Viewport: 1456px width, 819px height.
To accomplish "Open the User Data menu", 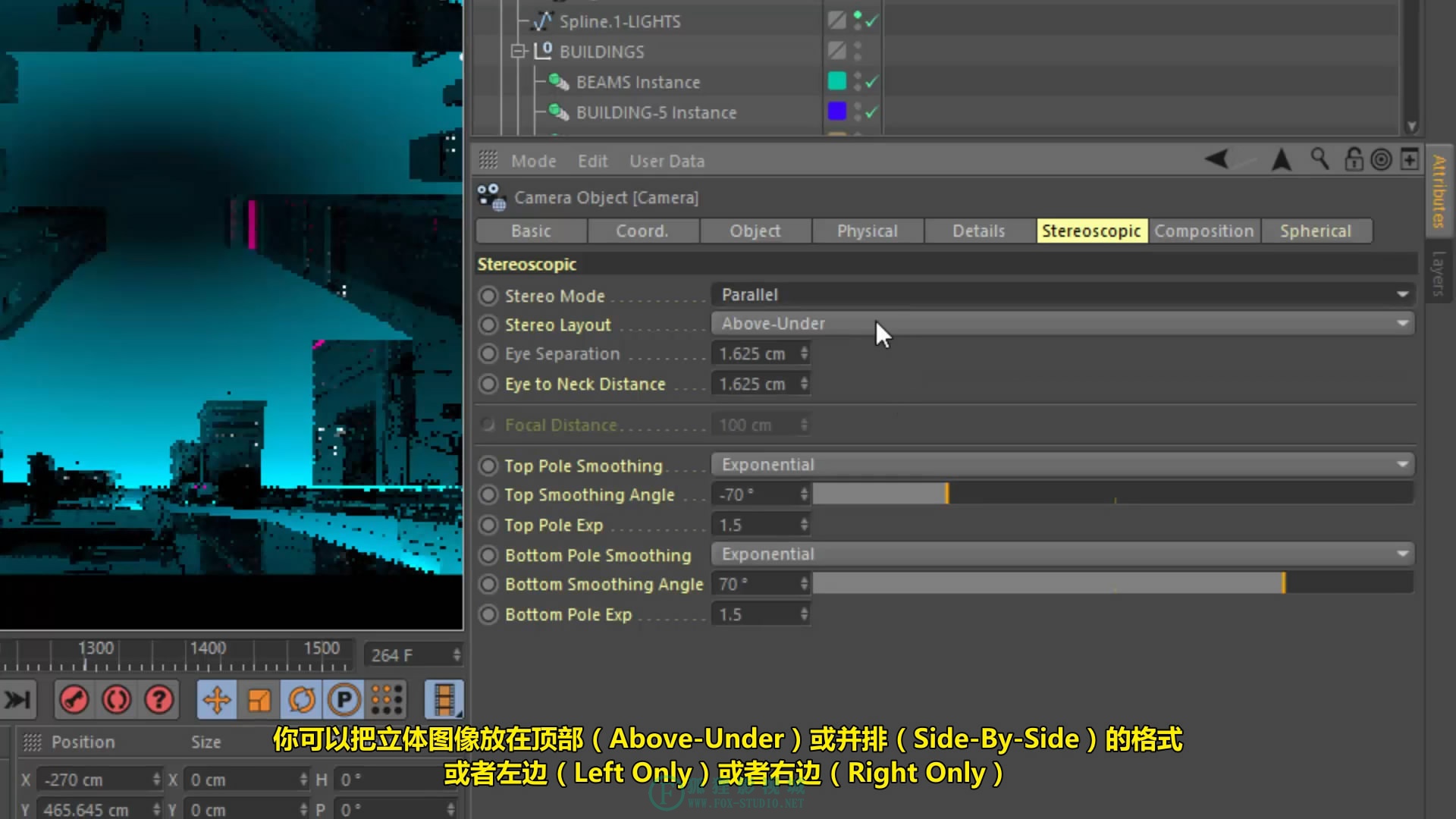I will [667, 161].
